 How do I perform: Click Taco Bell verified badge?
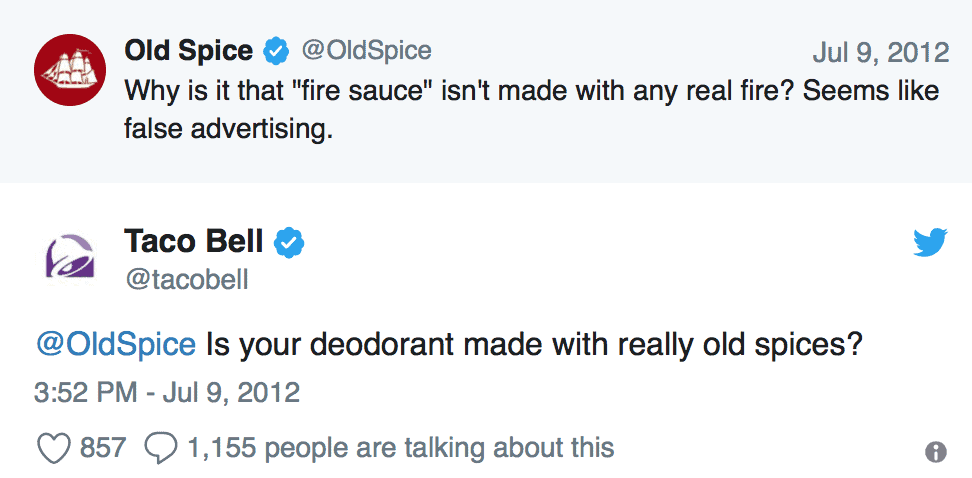[x=290, y=242]
